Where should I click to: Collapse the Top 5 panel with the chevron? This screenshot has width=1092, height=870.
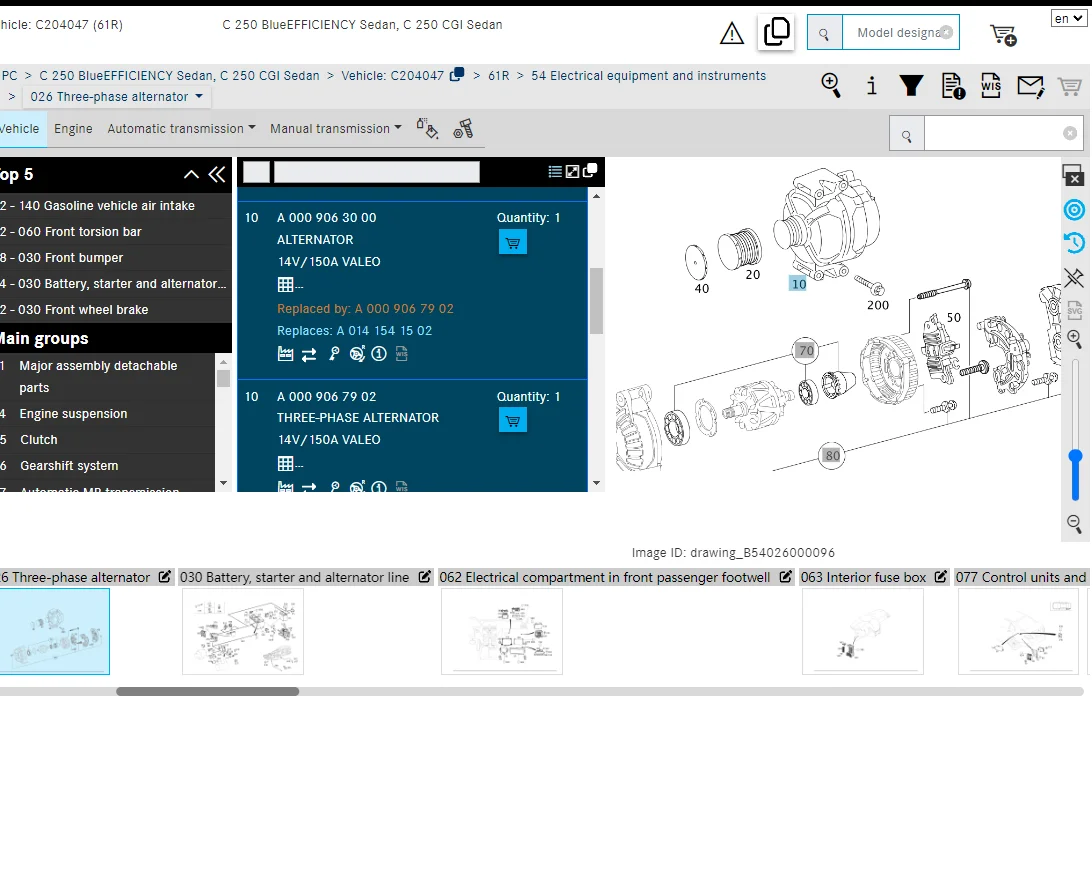point(191,173)
